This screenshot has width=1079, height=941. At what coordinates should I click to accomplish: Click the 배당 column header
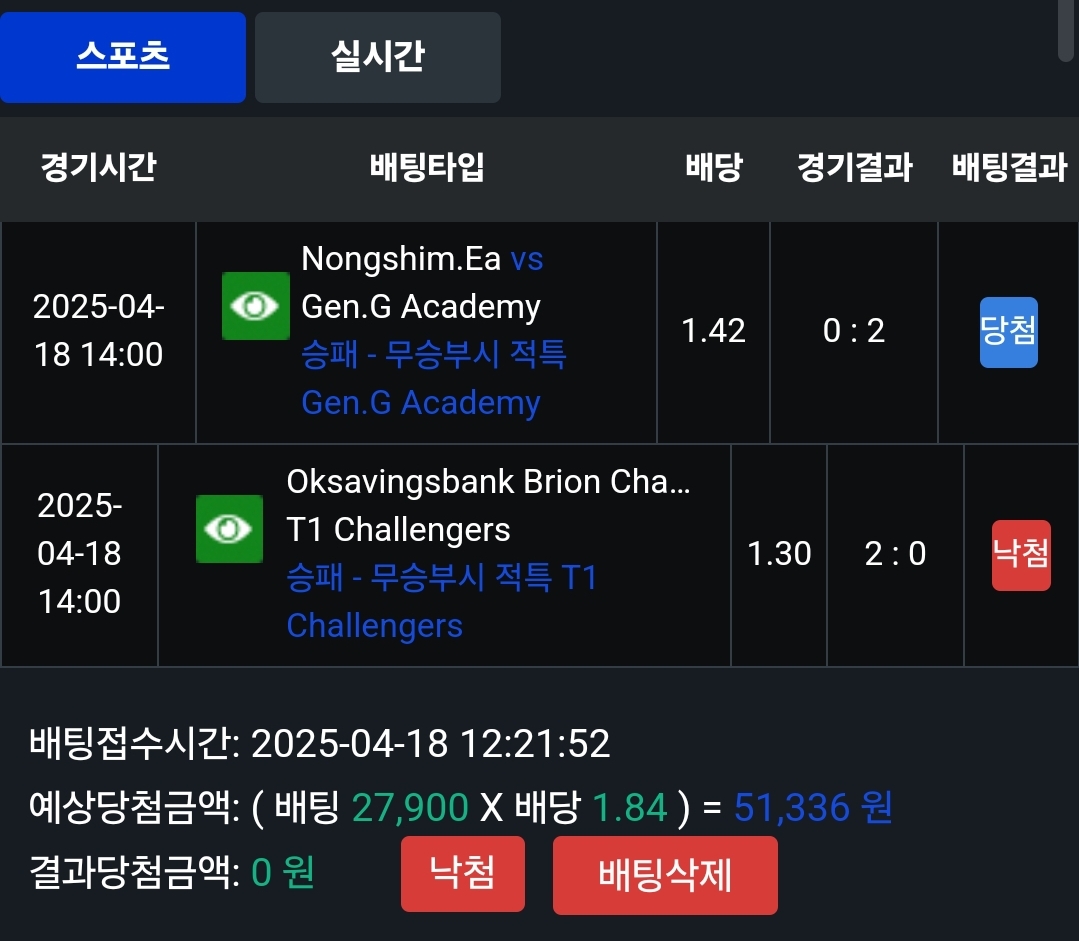[x=713, y=167]
